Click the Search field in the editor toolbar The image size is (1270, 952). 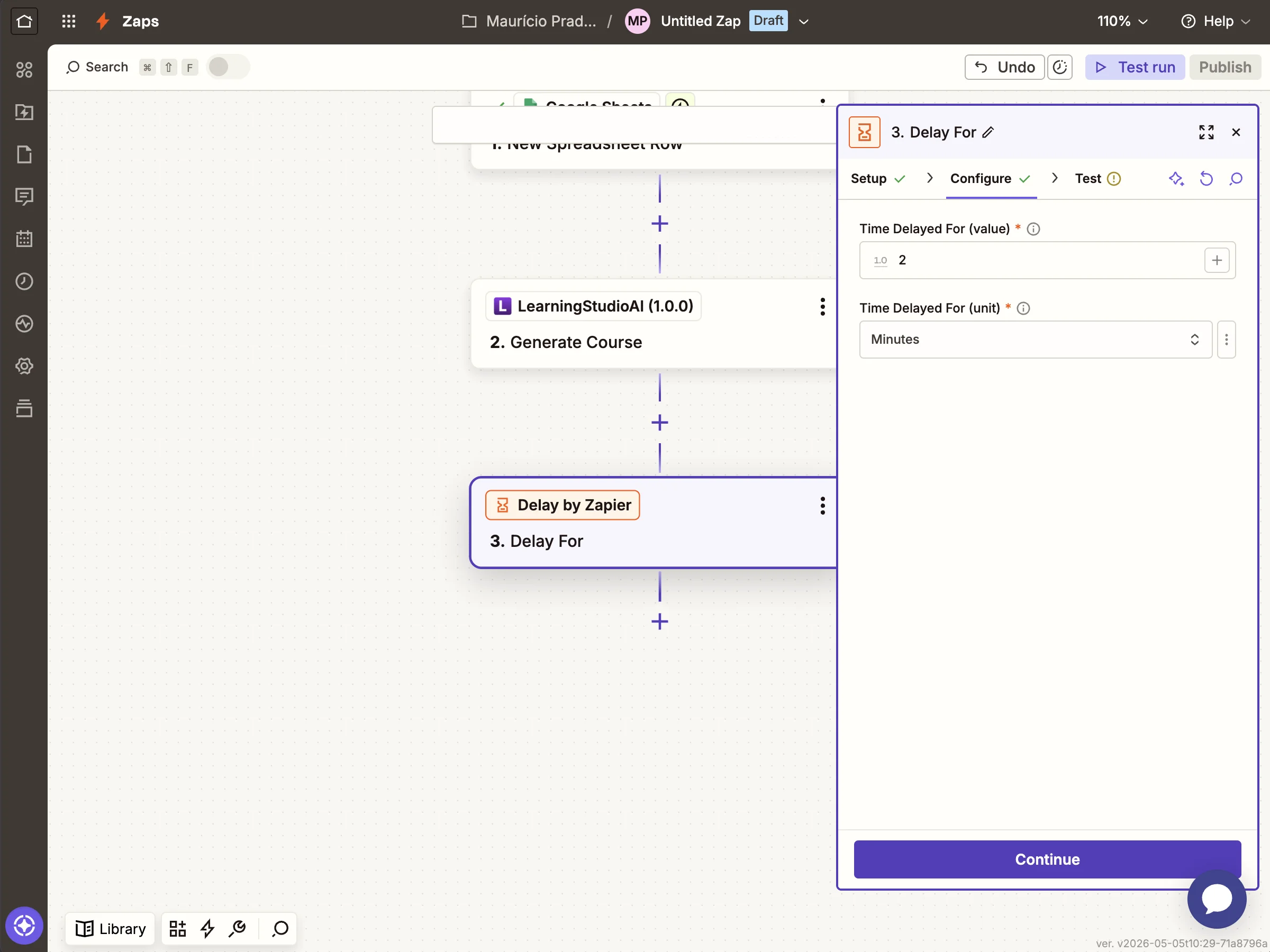(98, 67)
